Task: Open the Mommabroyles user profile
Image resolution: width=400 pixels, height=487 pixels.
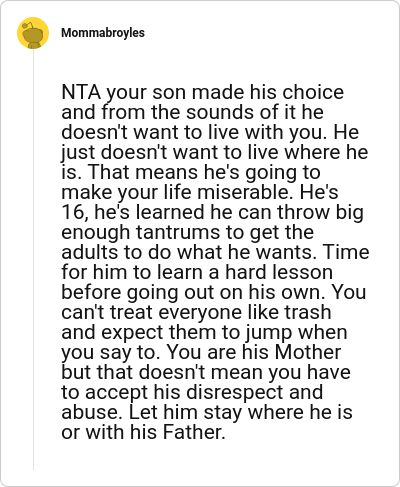Action: point(103,33)
